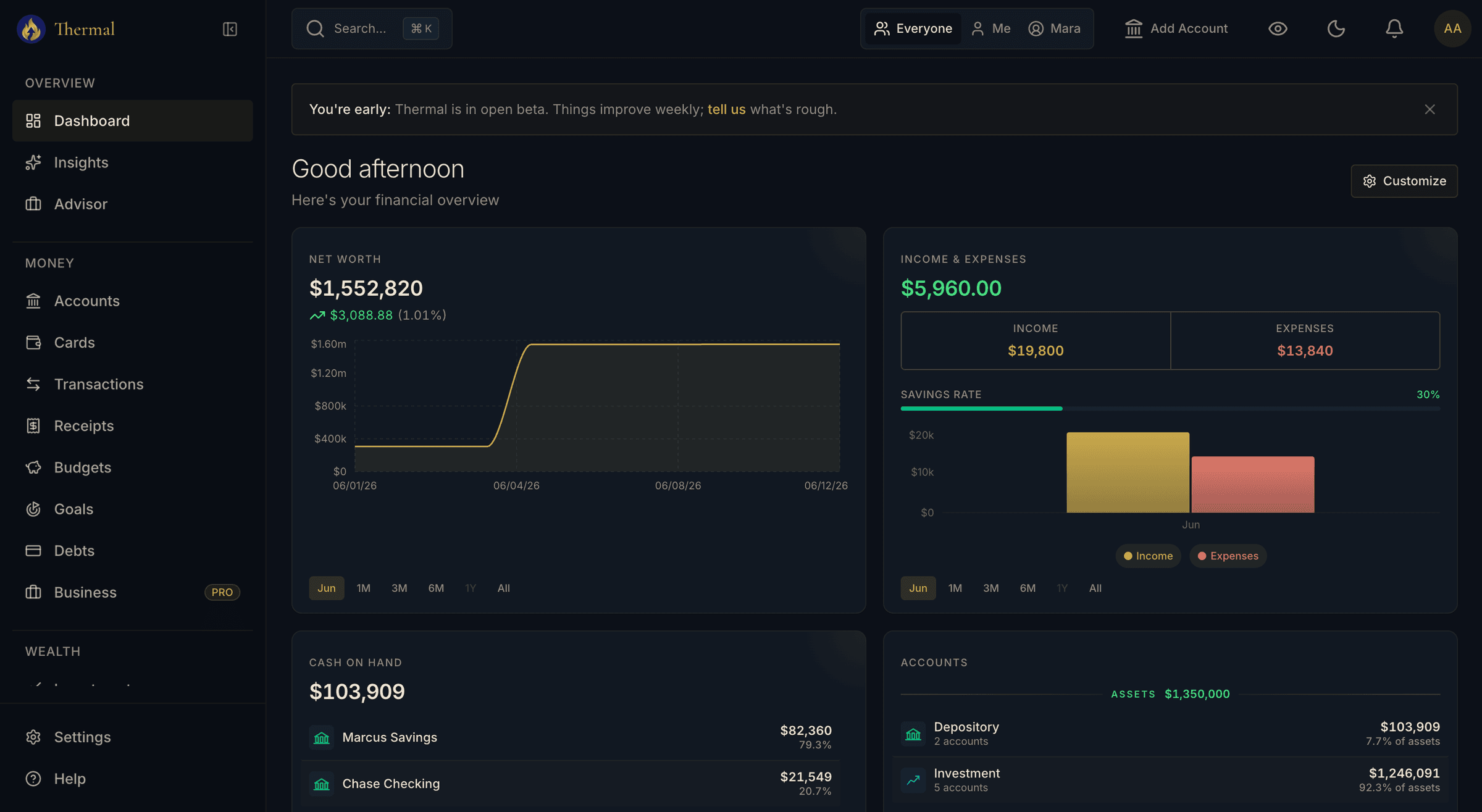Click the gold Income bar for Jun
Screen dimensions: 1482x812
pyautogui.click(x=1128, y=472)
